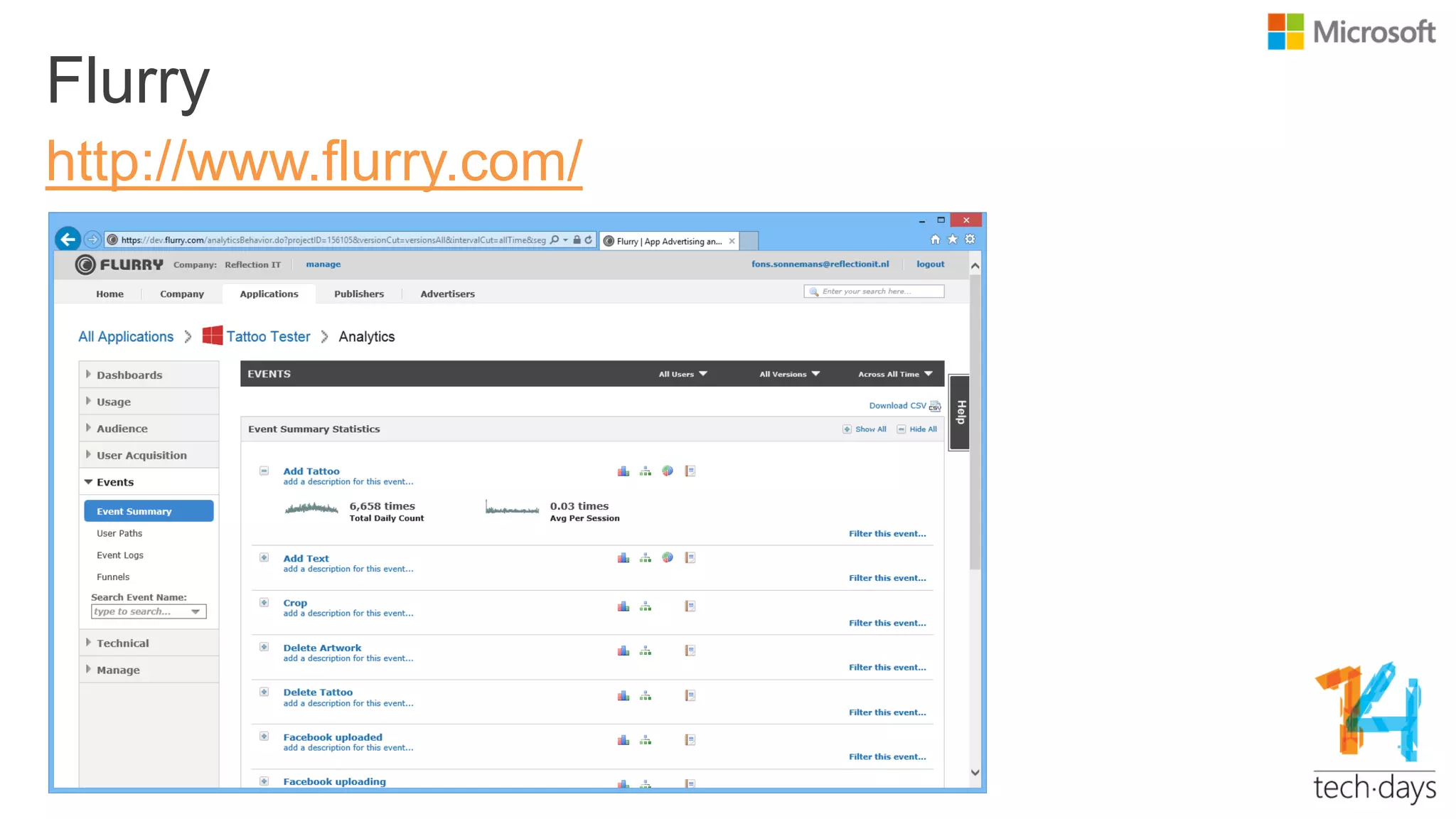
Task: Collapse the Add Tattoo event details
Action: (x=264, y=471)
